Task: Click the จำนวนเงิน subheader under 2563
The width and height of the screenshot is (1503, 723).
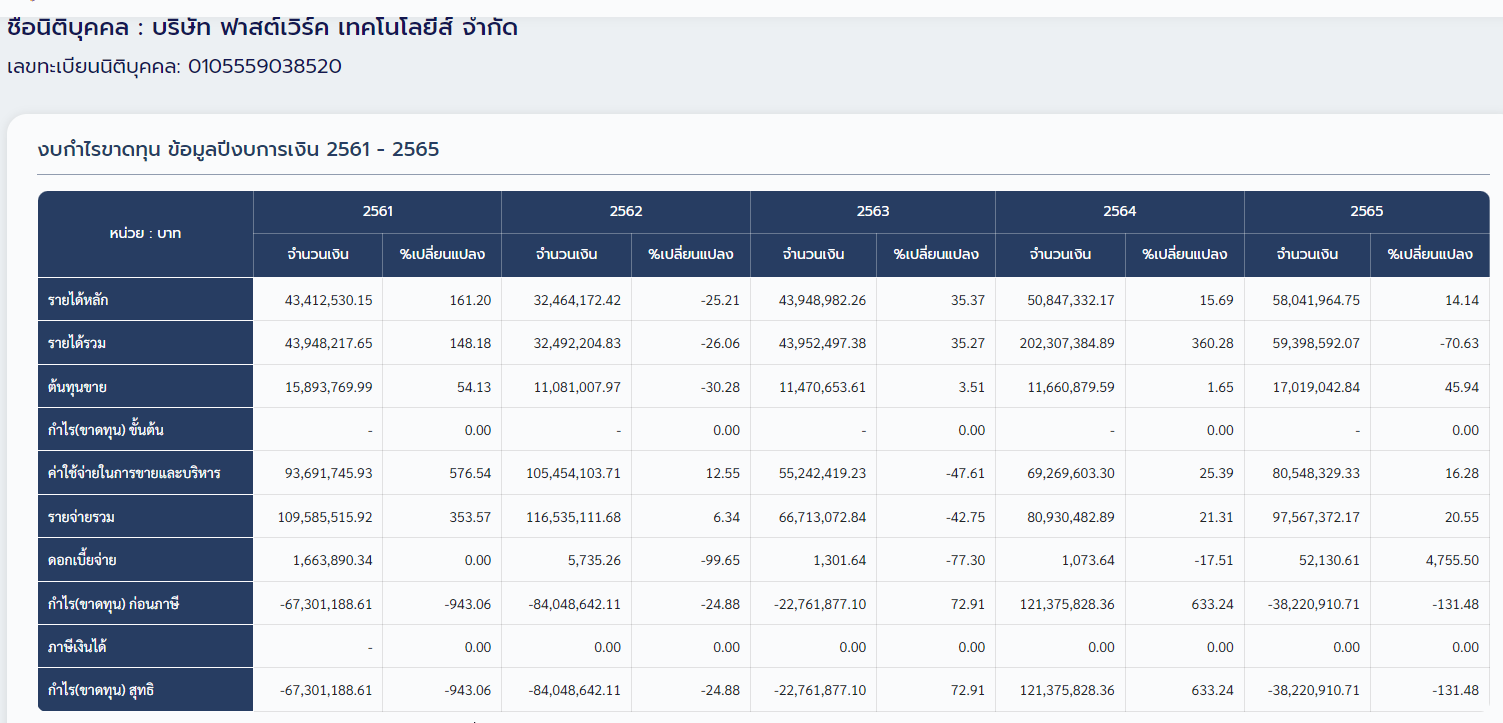Action: [813, 255]
